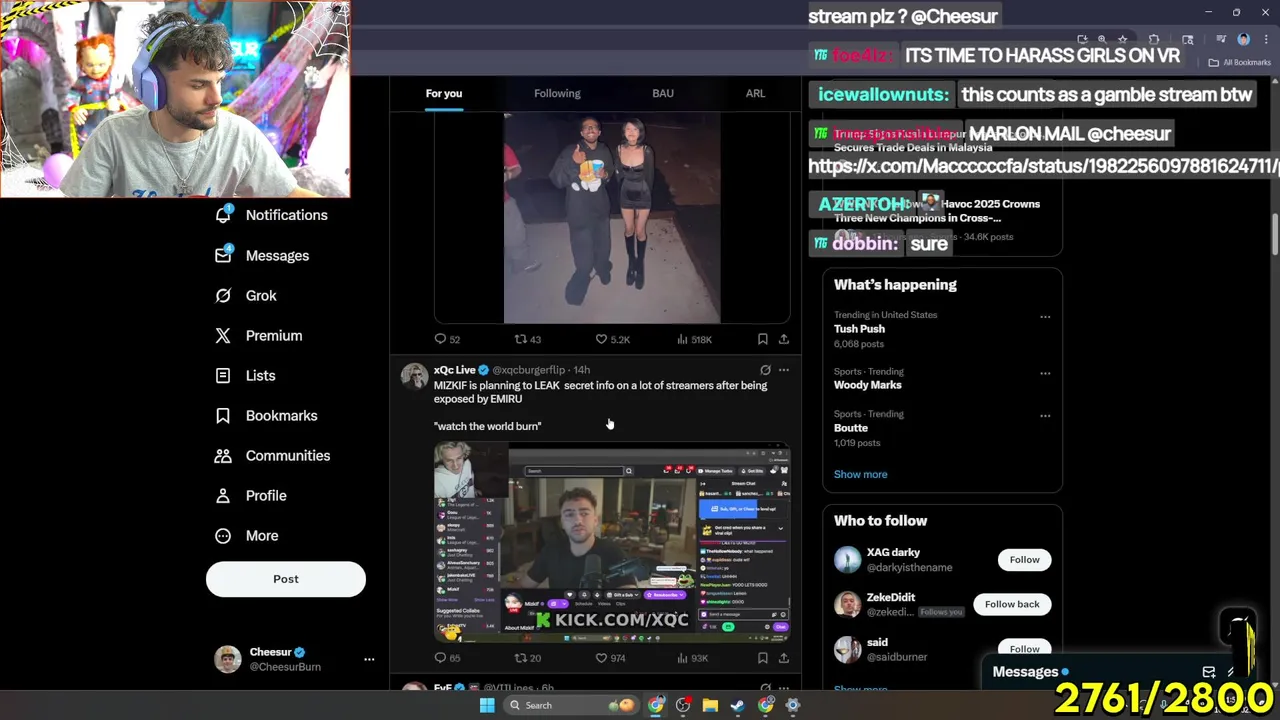Open Communities in the sidebar

coord(272,455)
